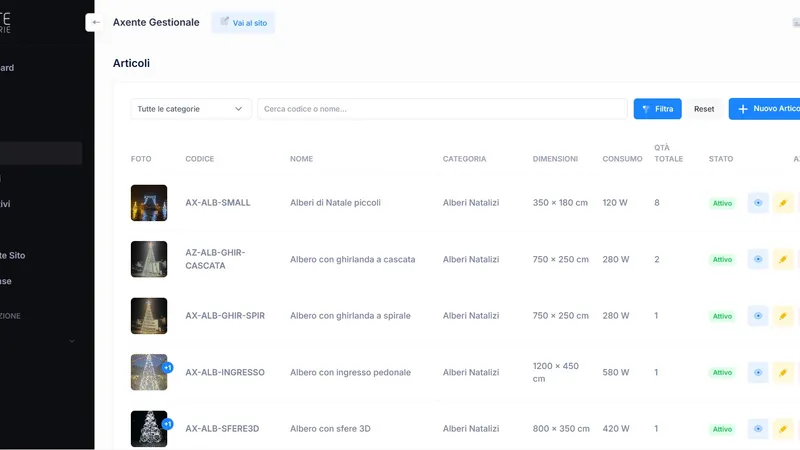Open the 'Vai al sito' link
Viewport: 800px width, 450px height.
[243, 22]
